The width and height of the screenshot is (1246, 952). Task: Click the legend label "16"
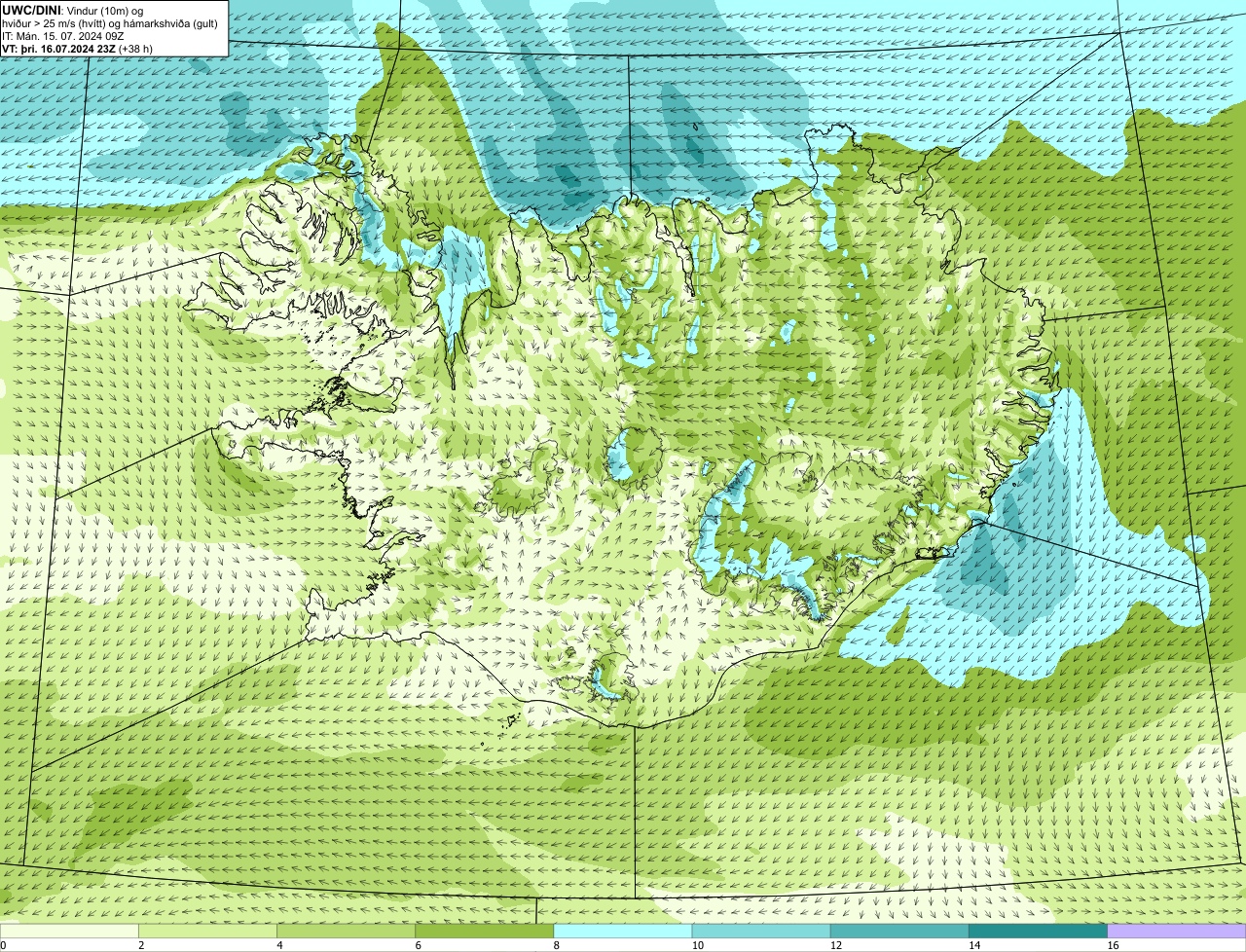1113,945
